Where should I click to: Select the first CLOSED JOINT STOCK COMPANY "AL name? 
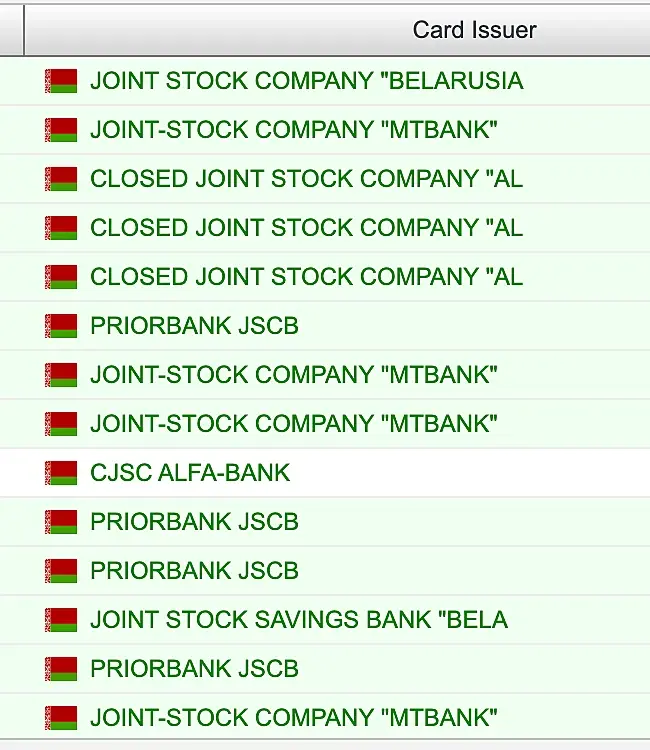tap(306, 179)
